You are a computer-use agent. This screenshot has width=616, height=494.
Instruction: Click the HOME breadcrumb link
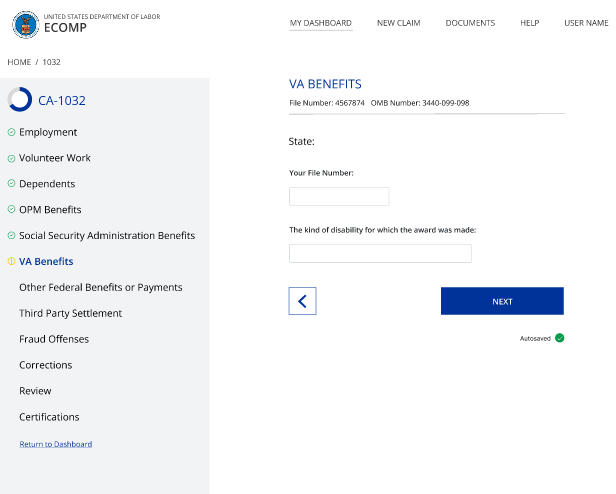point(19,62)
